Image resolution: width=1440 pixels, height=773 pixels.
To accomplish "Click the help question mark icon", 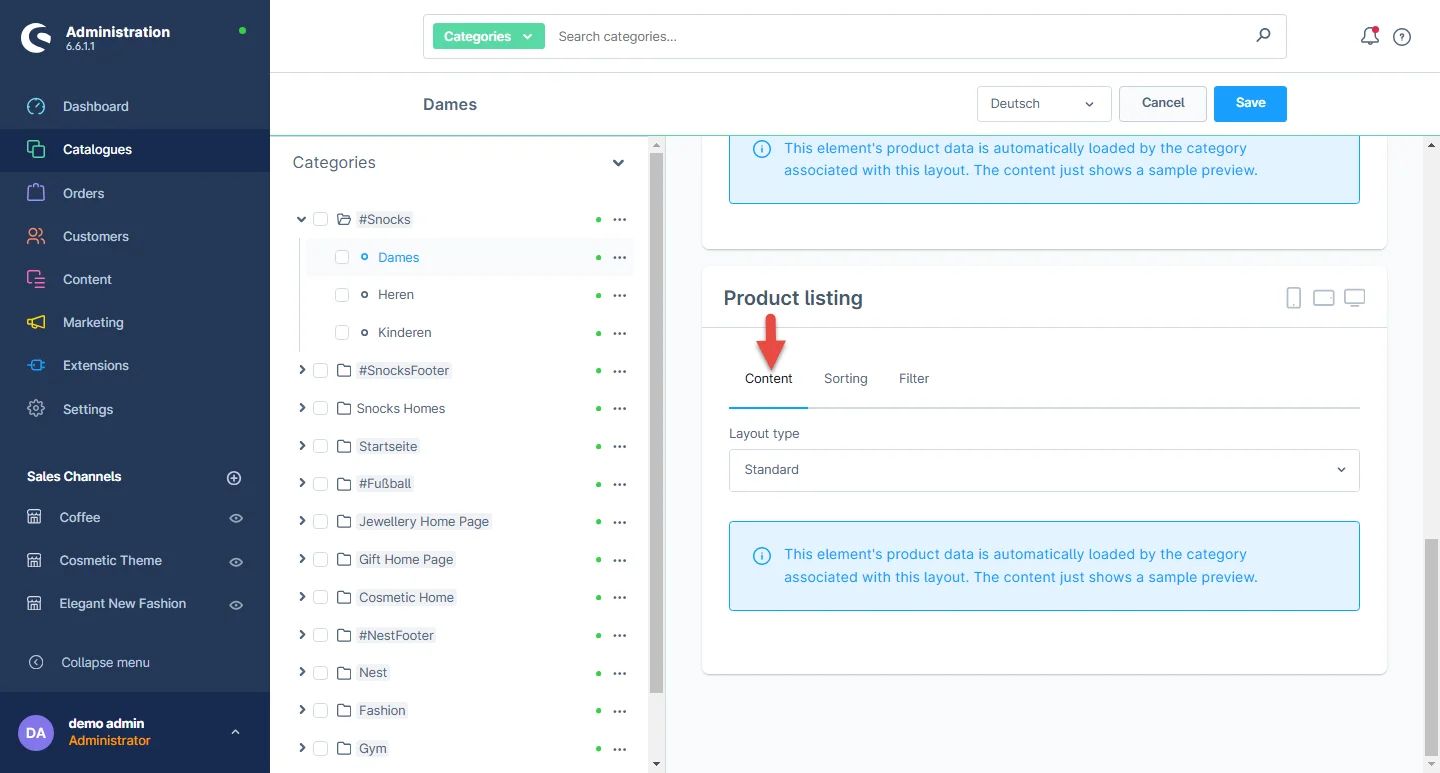I will (1402, 37).
